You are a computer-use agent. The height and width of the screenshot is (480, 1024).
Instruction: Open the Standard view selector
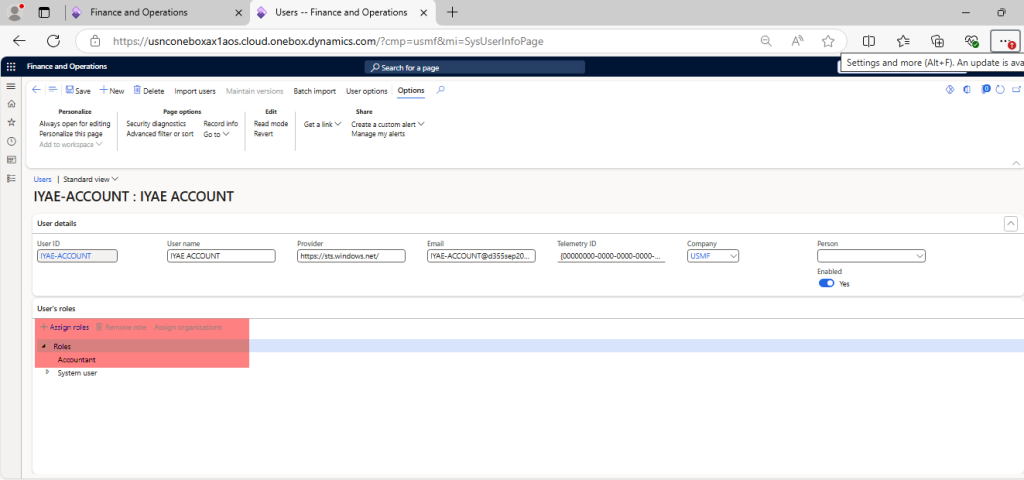coord(91,179)
